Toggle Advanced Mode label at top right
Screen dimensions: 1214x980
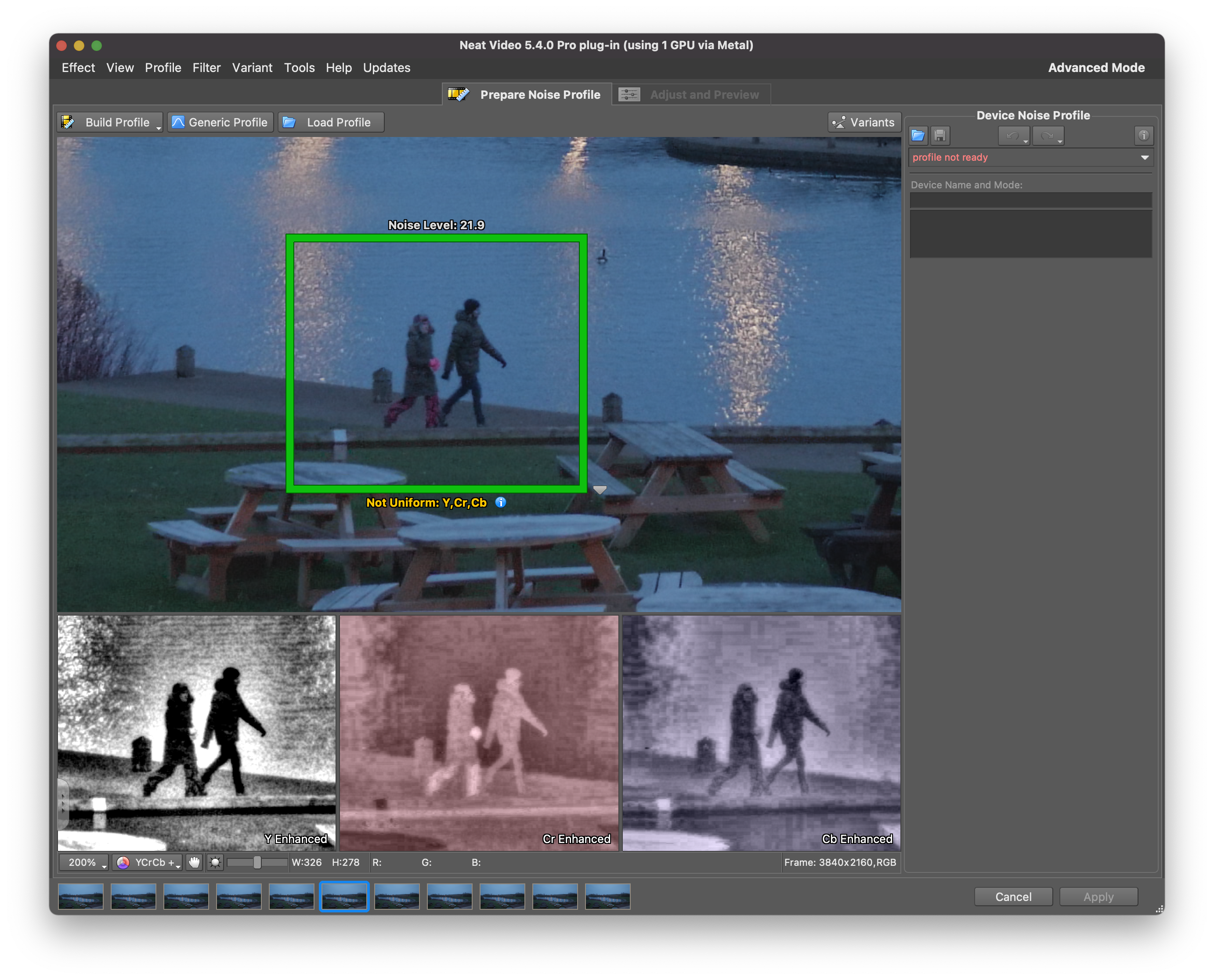click(x=1096, y=68)
